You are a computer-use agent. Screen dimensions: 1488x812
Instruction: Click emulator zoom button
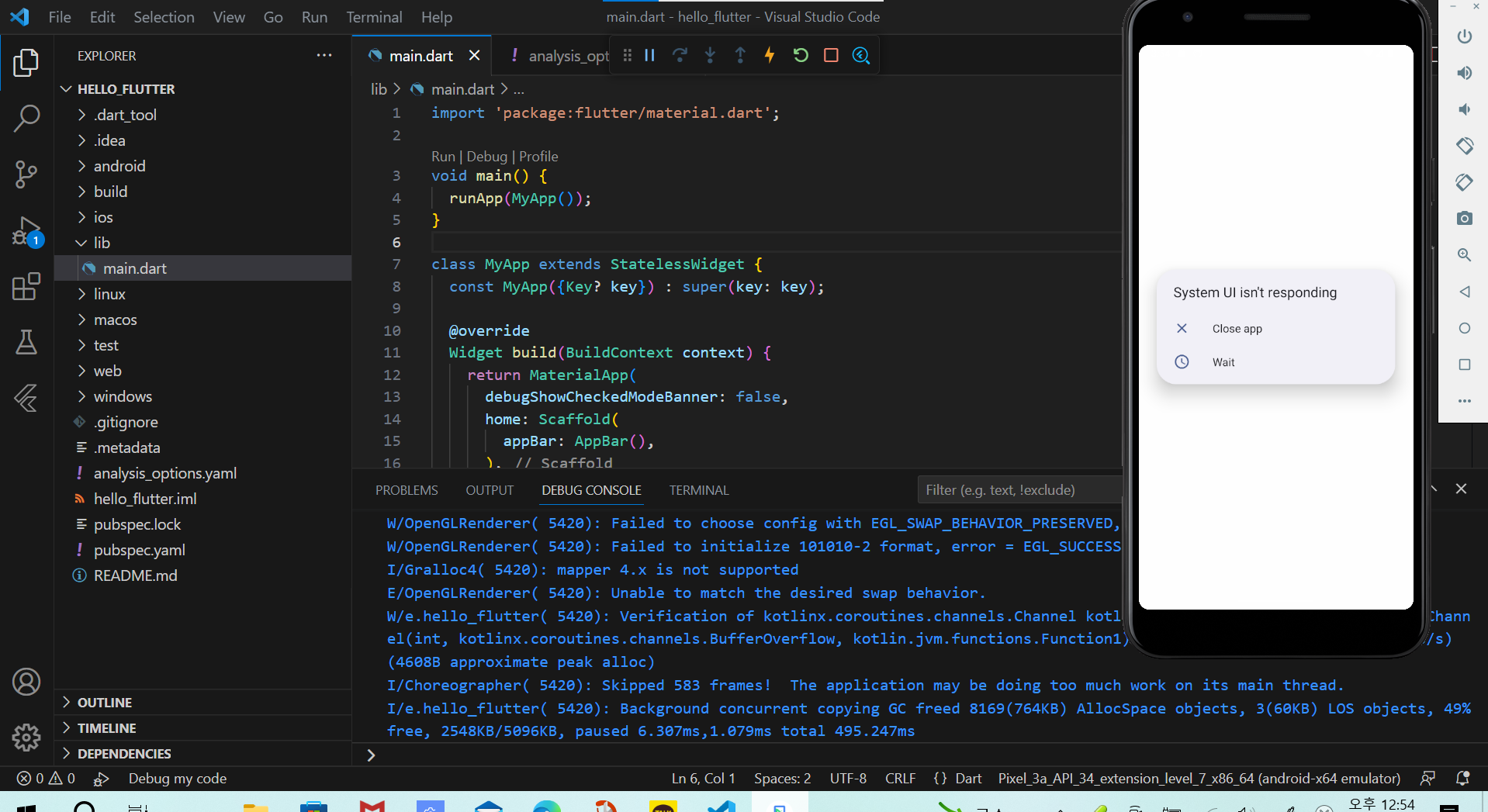click(x=1464, y=255)
